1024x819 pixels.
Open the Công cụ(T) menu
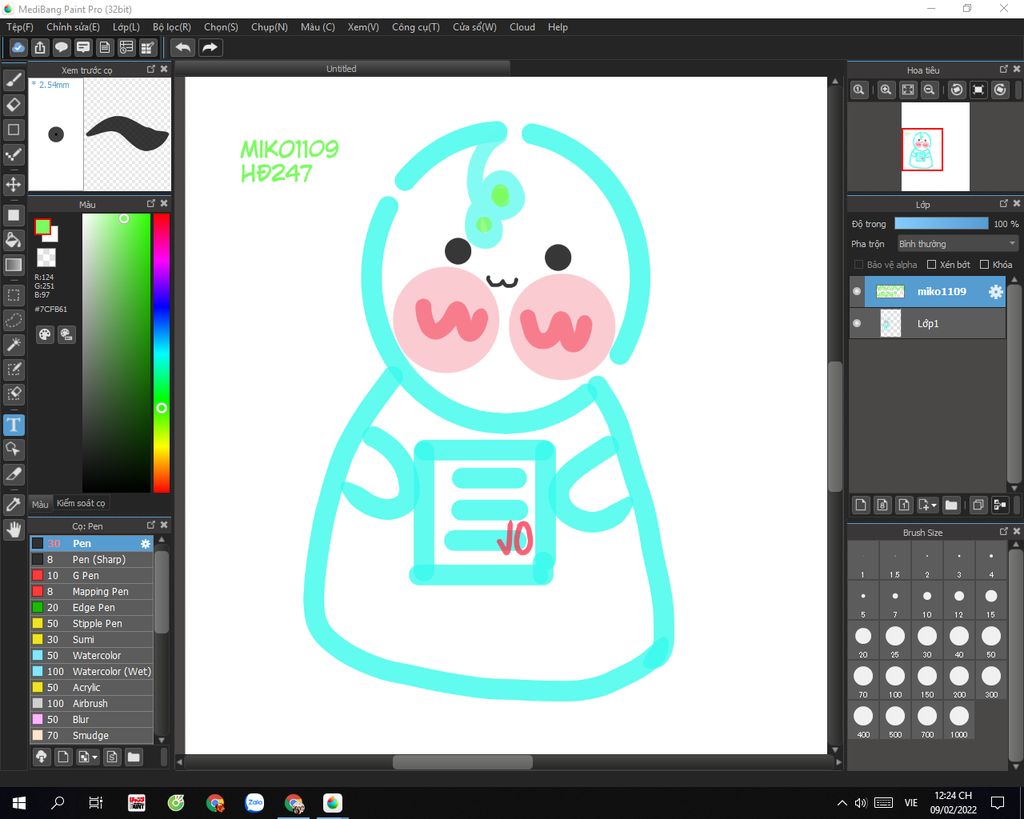click(x=415, y=27)
